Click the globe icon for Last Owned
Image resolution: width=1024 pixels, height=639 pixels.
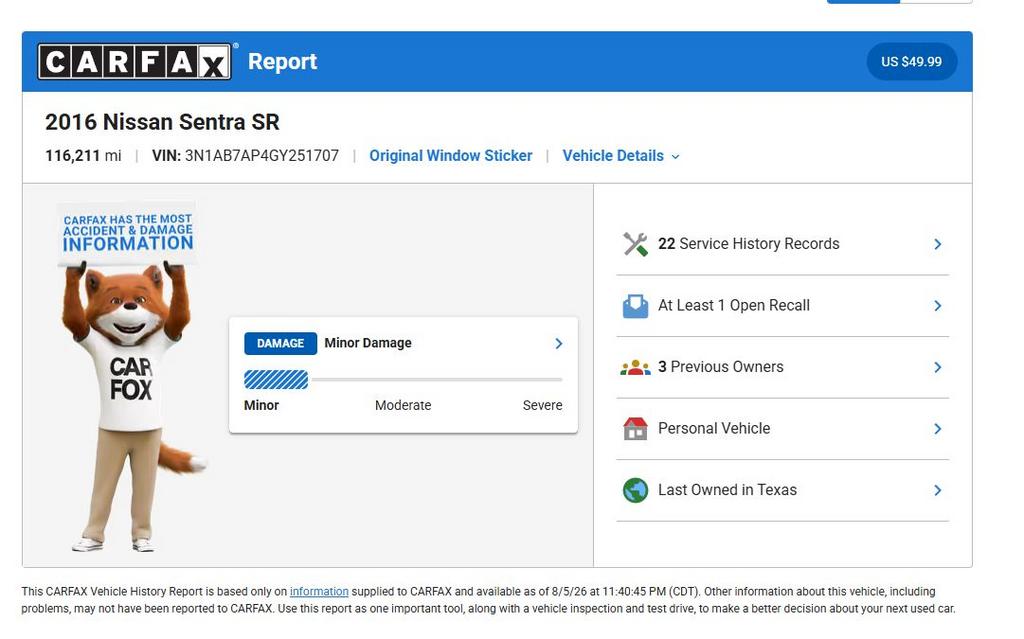(x=635, y=490)
